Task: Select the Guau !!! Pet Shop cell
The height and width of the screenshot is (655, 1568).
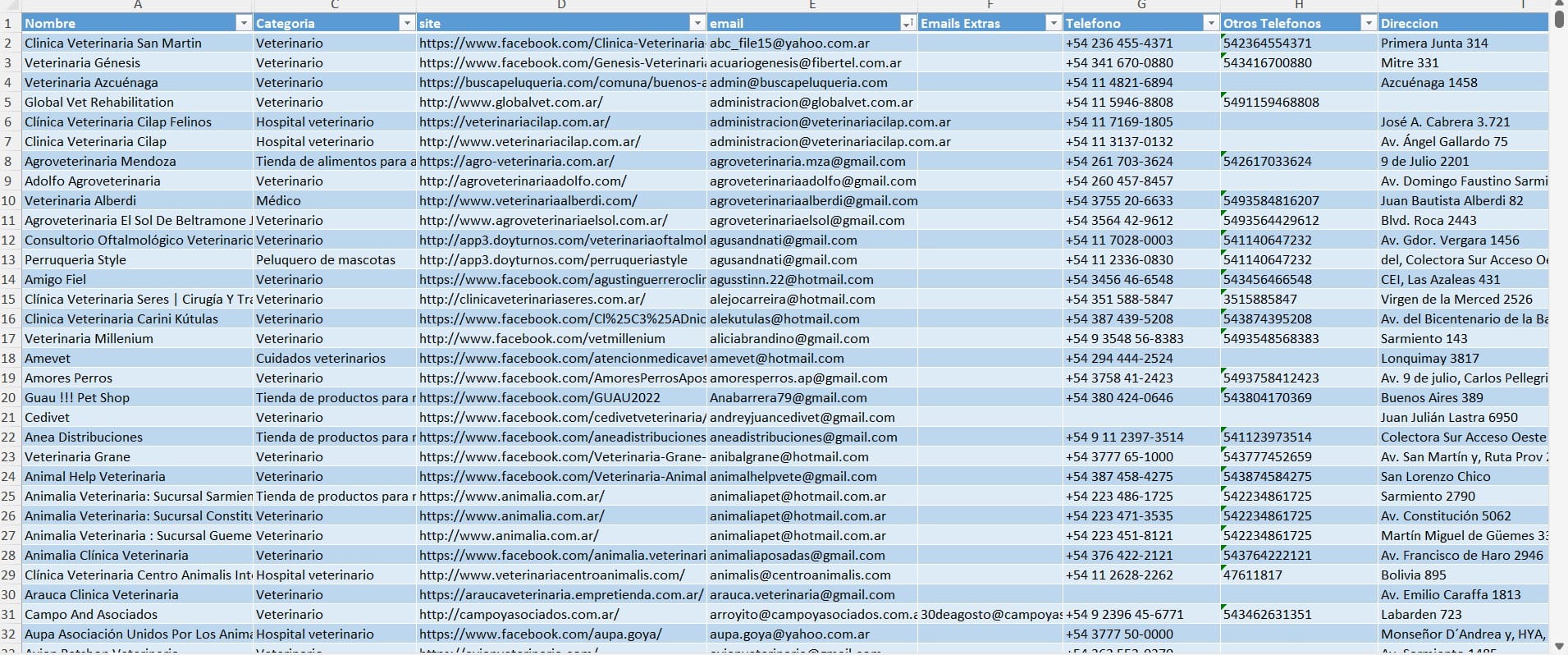Action: pos(138,397)
